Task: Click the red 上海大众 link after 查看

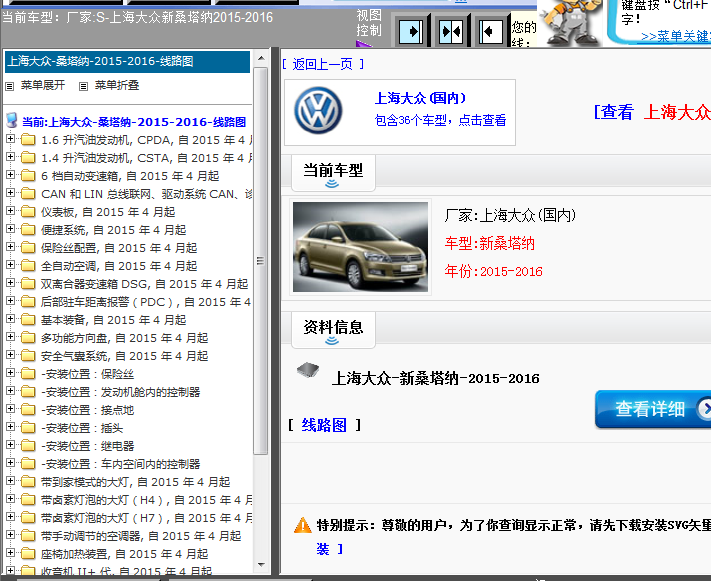Action: pyautogui.click(x=677, y=112)
